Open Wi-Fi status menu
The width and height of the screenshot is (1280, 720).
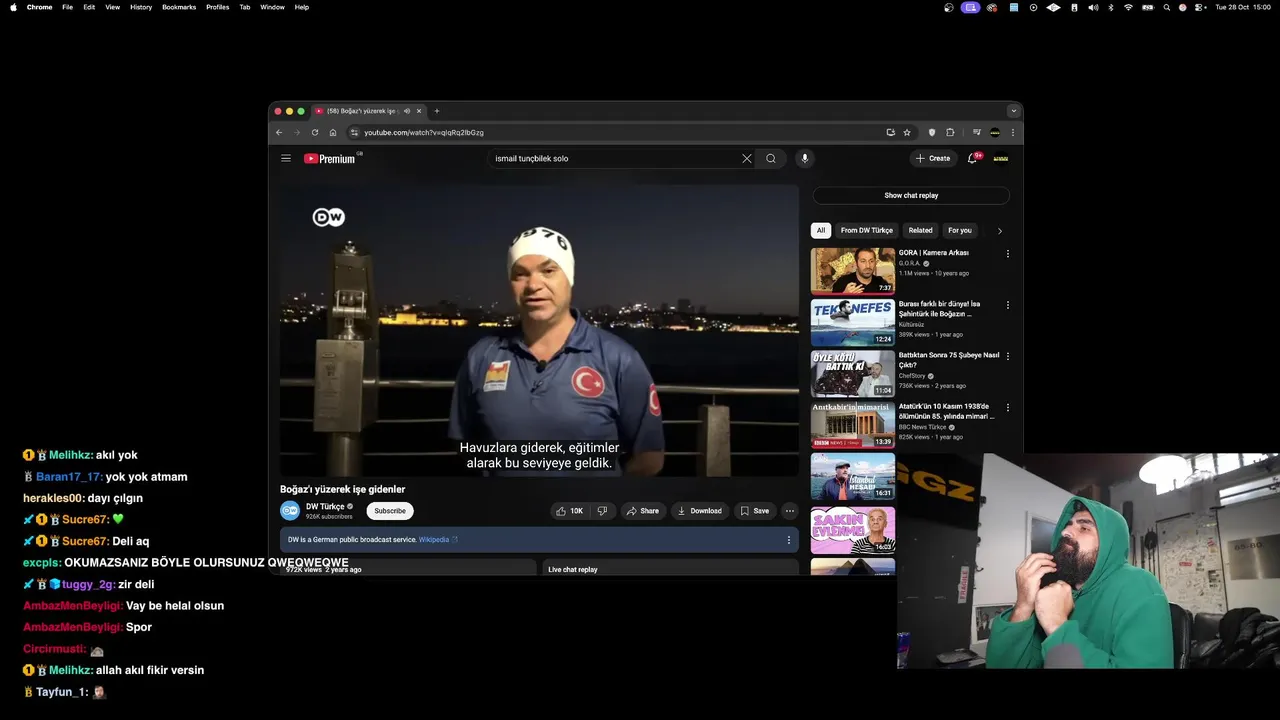point(1128,7)
